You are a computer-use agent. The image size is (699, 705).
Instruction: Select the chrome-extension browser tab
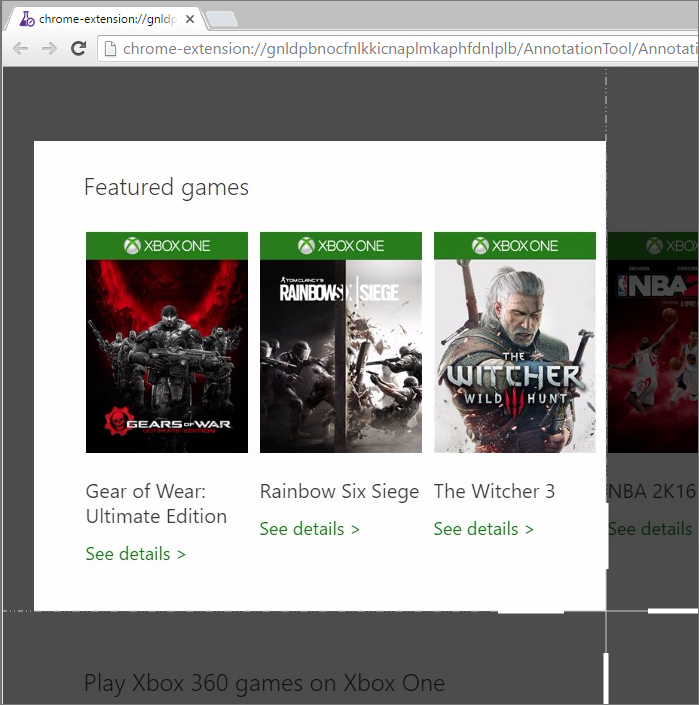107,19
